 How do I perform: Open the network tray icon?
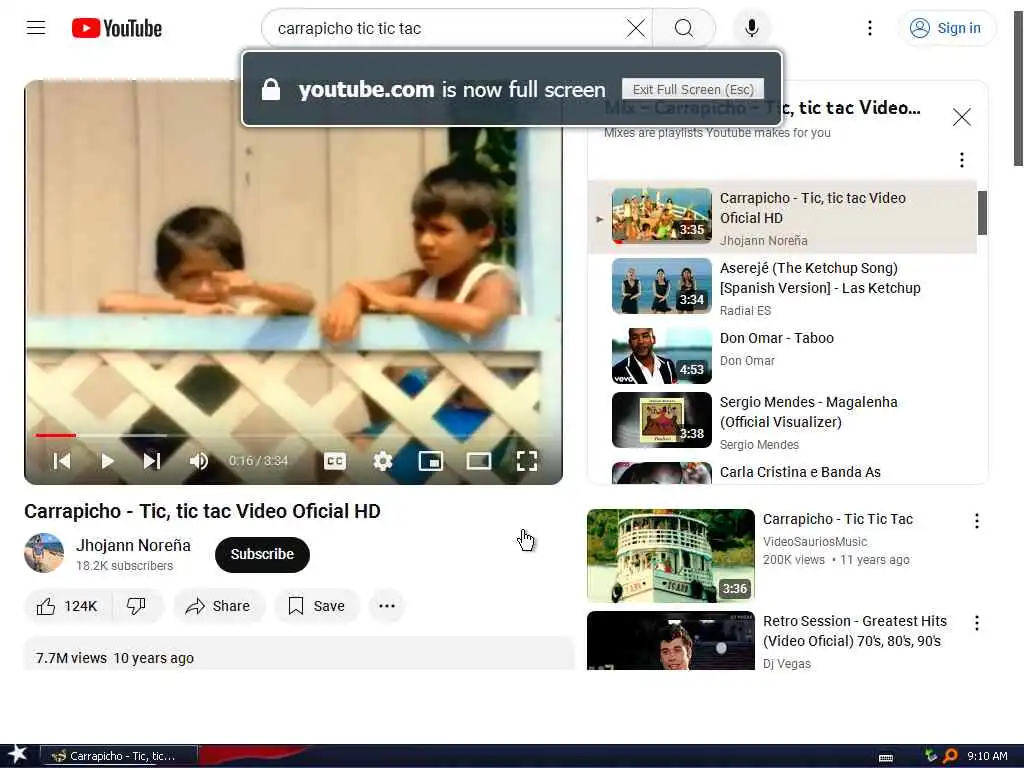(931, 756)
